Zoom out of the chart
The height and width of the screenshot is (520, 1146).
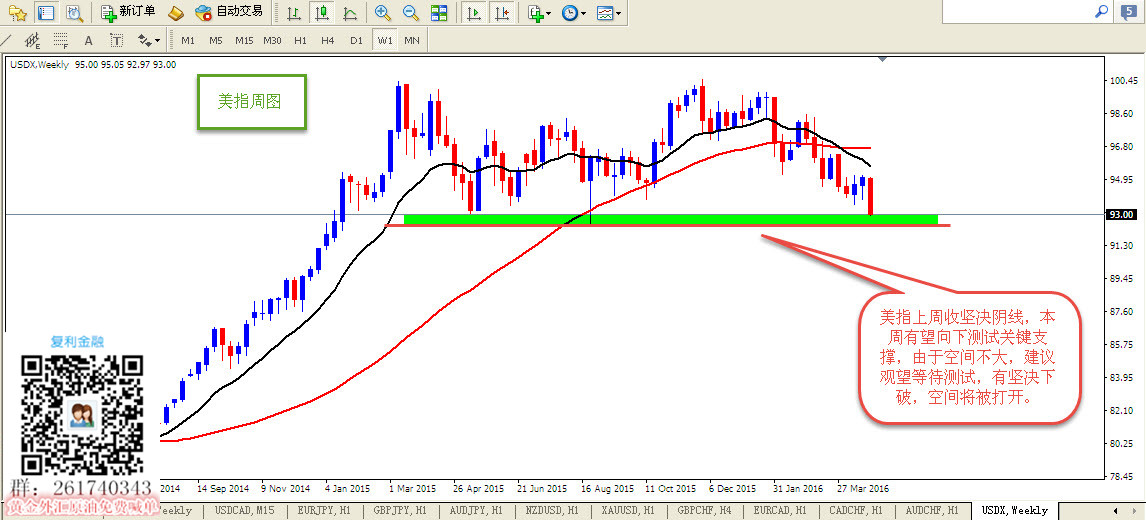pos(411,12)
